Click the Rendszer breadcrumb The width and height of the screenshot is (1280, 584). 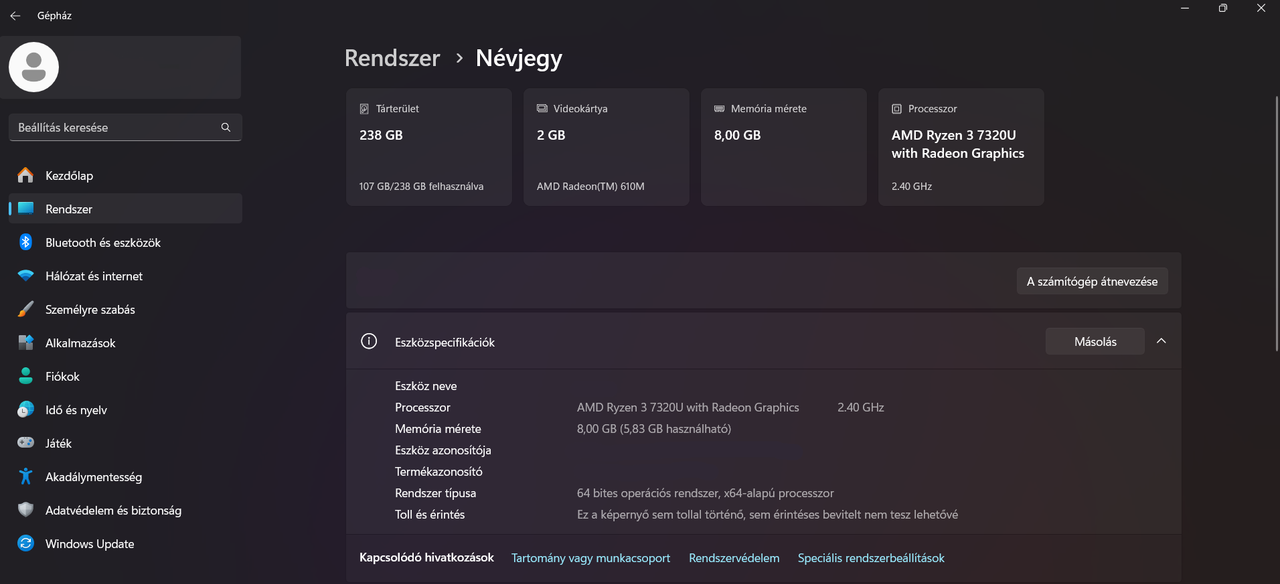[392, 58]
